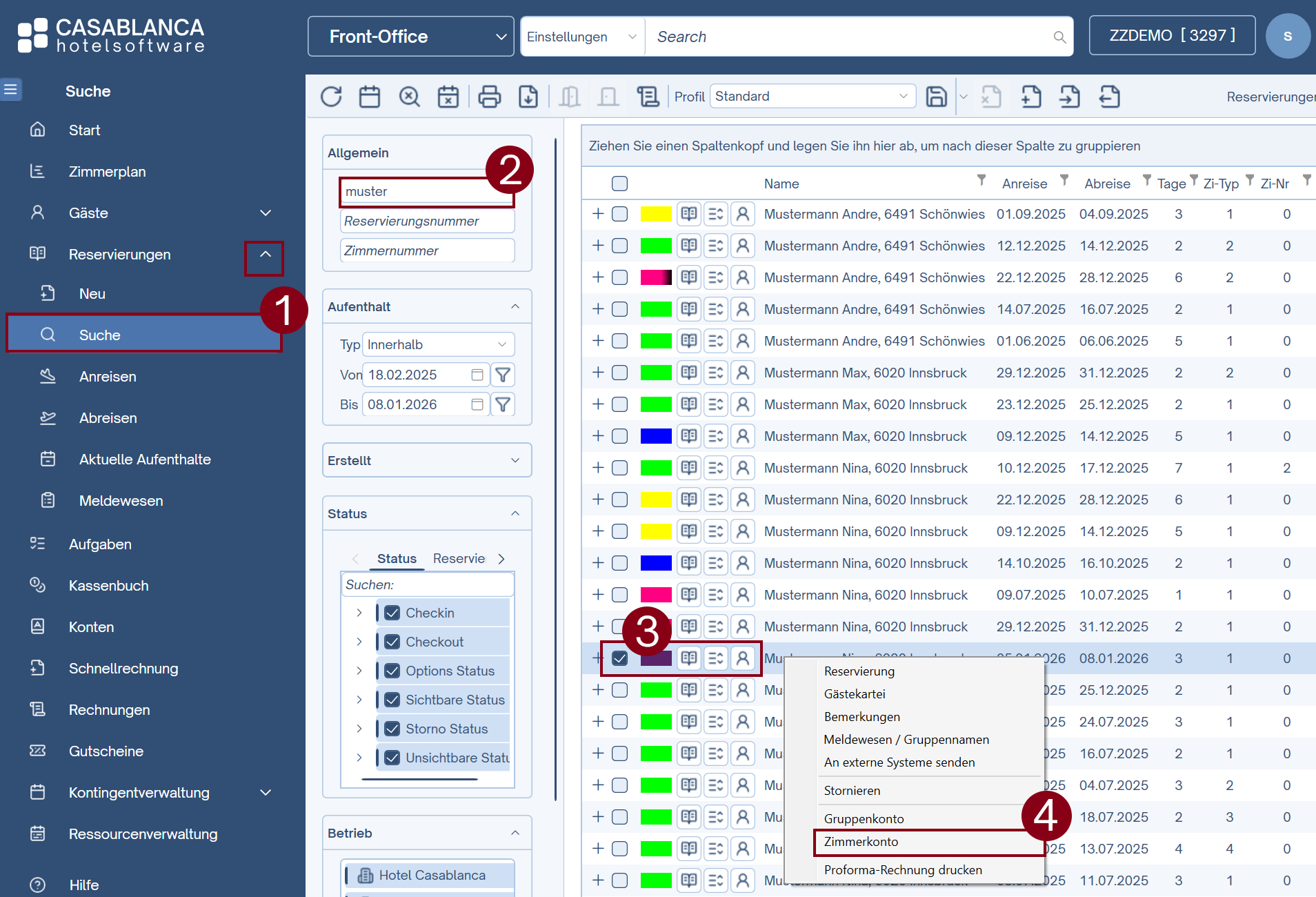Tick the select-all checkbox in the table header
Image resolution: width=1316 pixels, height=897 pixels.
pos(619,184)
